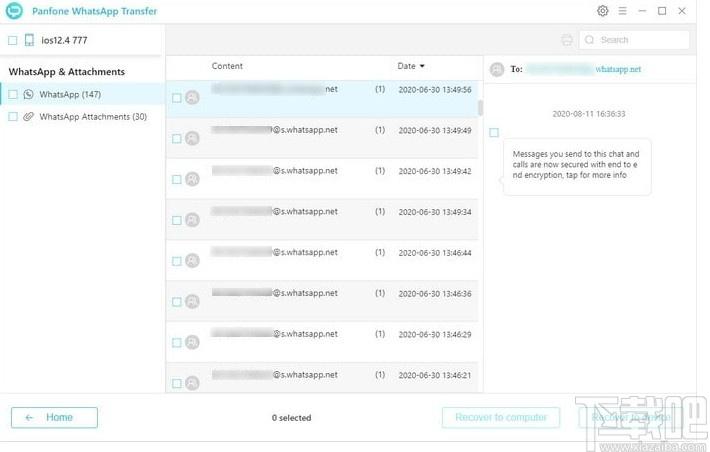Screen dimensions: 710x452
Task: Tick the ios12.4 777 device checkbox
Action: tap(13, 40)
